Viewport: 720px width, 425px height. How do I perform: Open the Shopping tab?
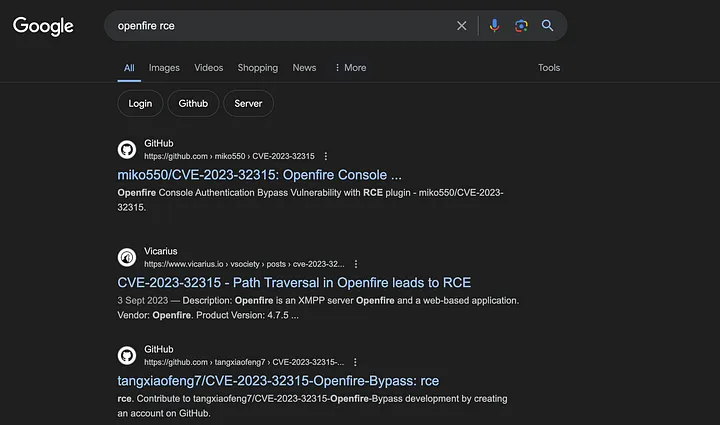(258, 68)
